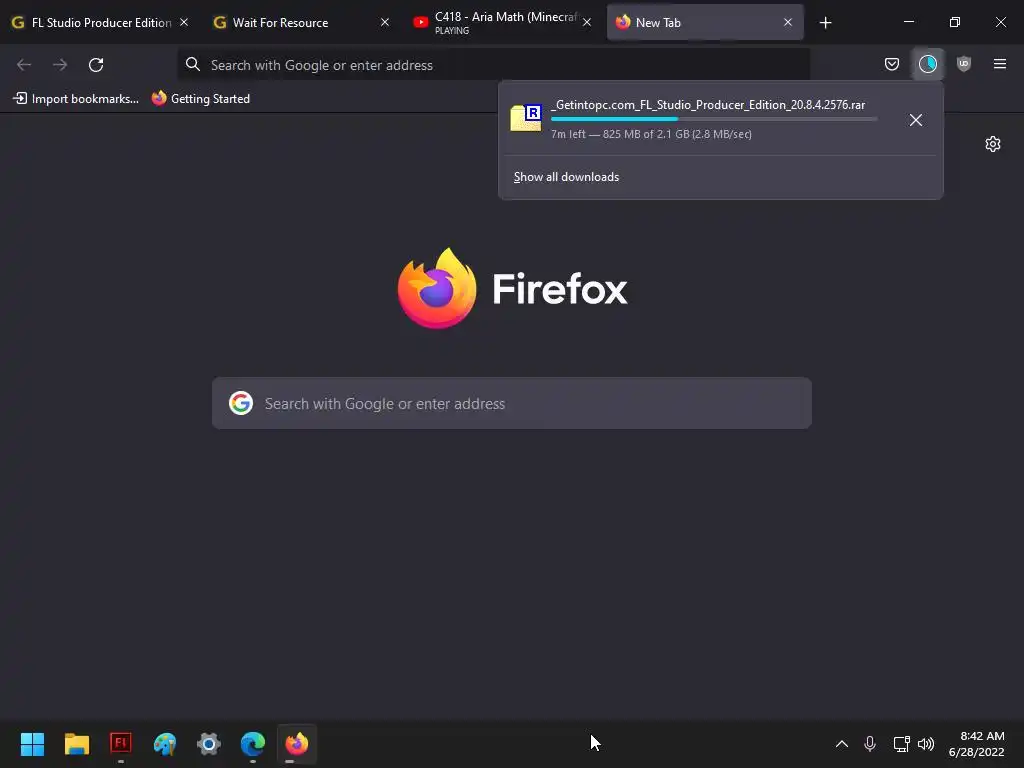The height and width of the screenshot is (768, 1024).
Task: Click the microphone tray icon
Action: tap(870, 744)
